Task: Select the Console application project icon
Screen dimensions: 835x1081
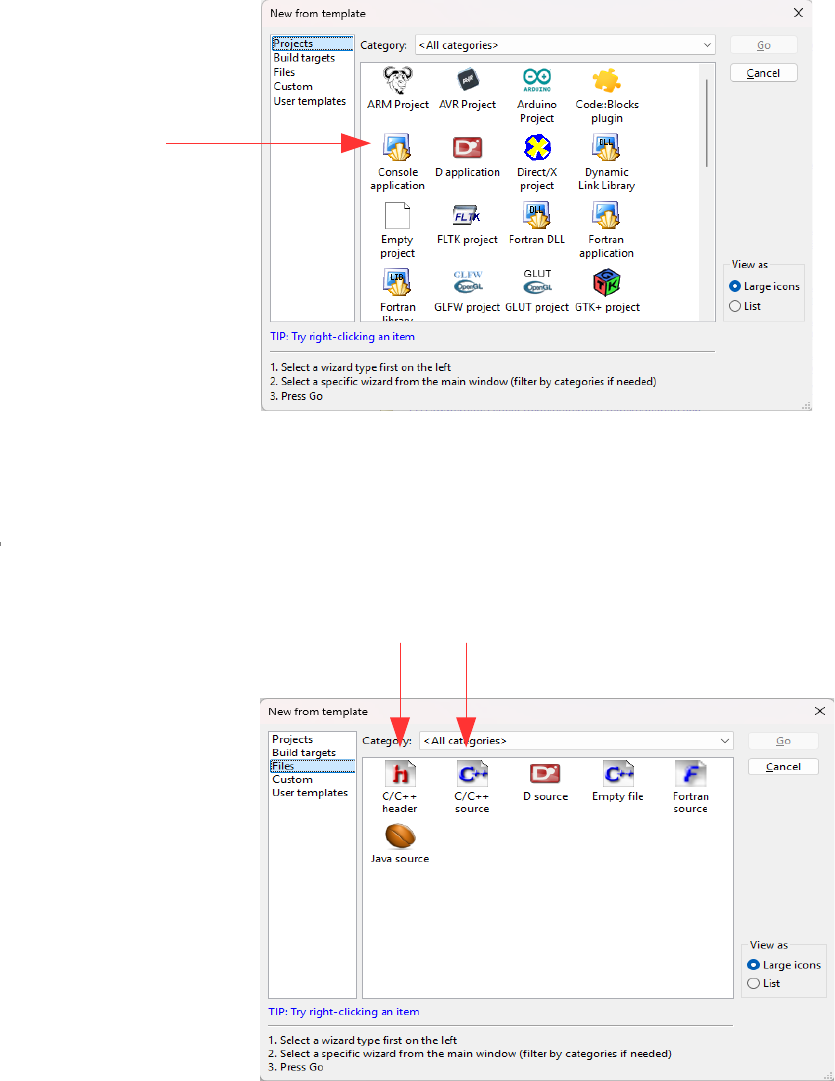Action: [398, 148]
